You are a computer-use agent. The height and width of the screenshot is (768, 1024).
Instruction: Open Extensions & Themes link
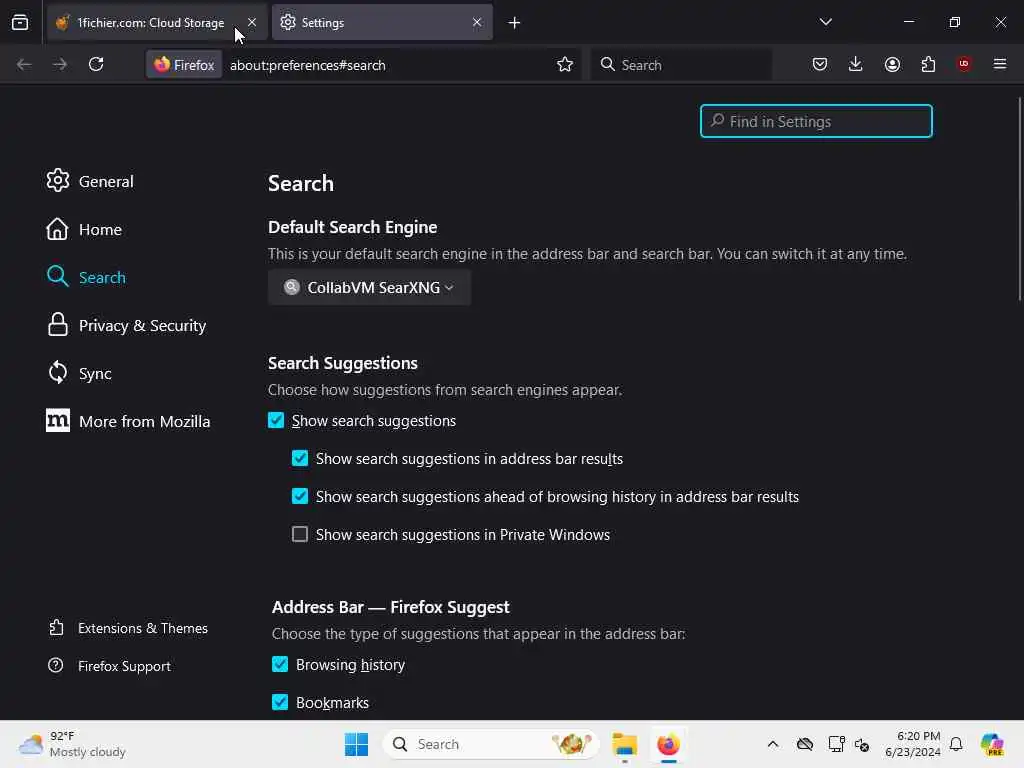tap(128, 628)
